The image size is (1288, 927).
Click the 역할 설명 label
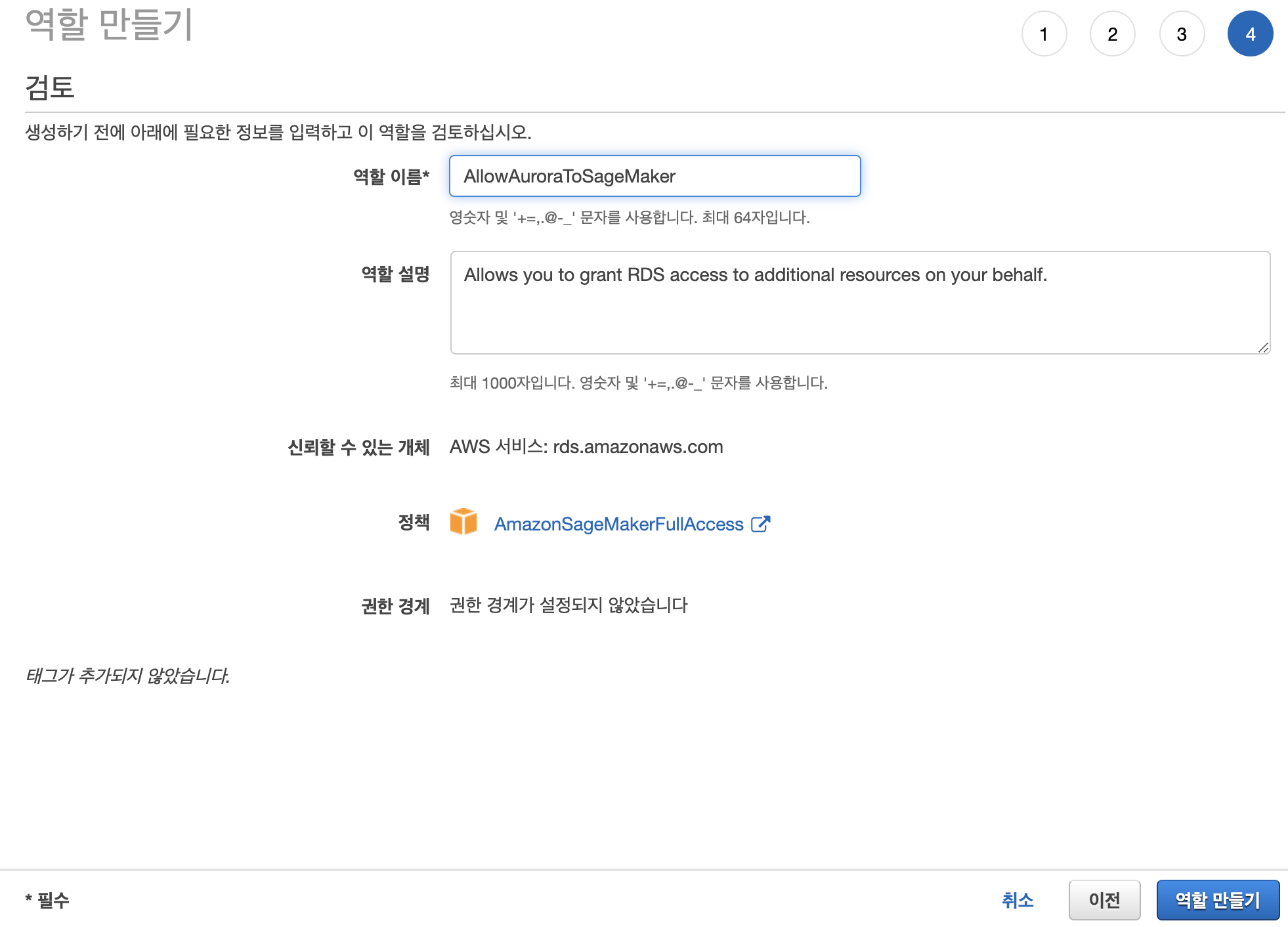[x=395, y=274]
